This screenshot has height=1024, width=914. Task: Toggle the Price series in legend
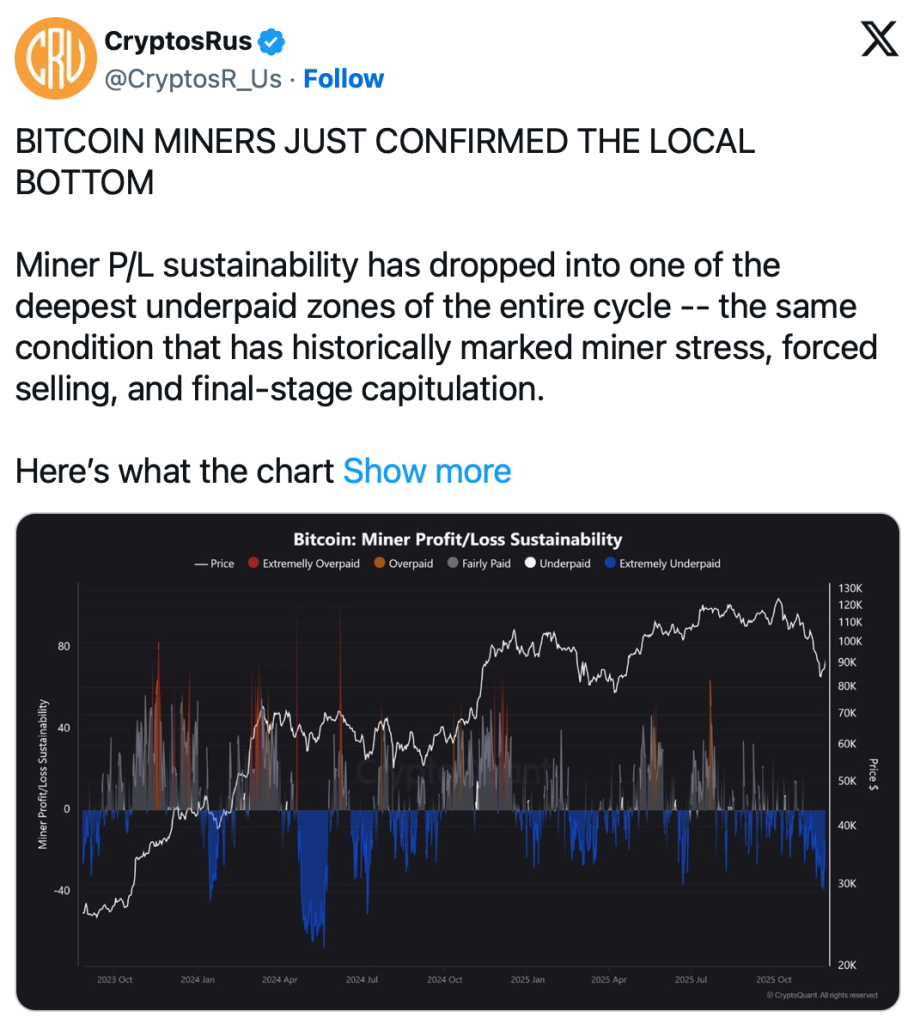point(214,564)
